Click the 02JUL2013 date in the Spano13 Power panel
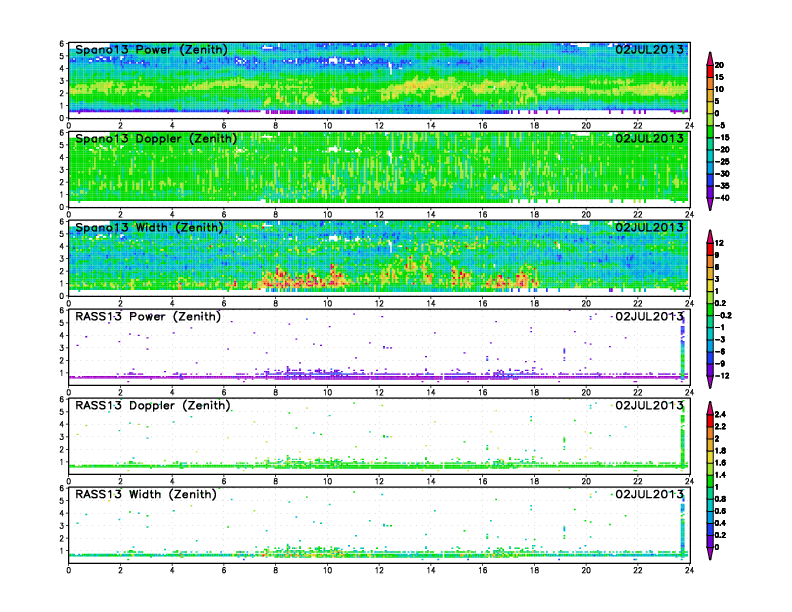Screen dimensions: 792x612 [649, 50]
